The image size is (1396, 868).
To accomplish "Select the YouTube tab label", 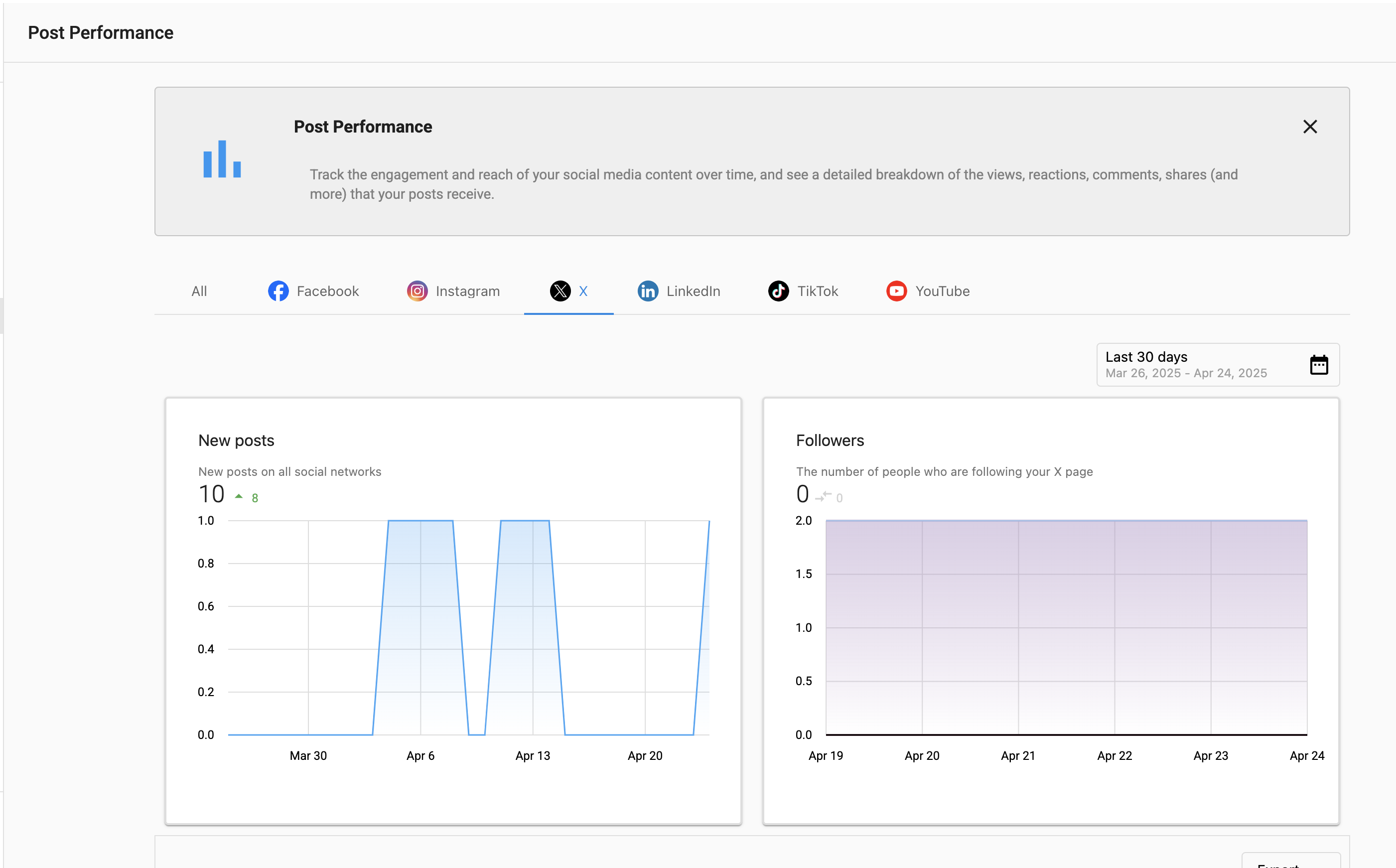I will pos(942,291).
